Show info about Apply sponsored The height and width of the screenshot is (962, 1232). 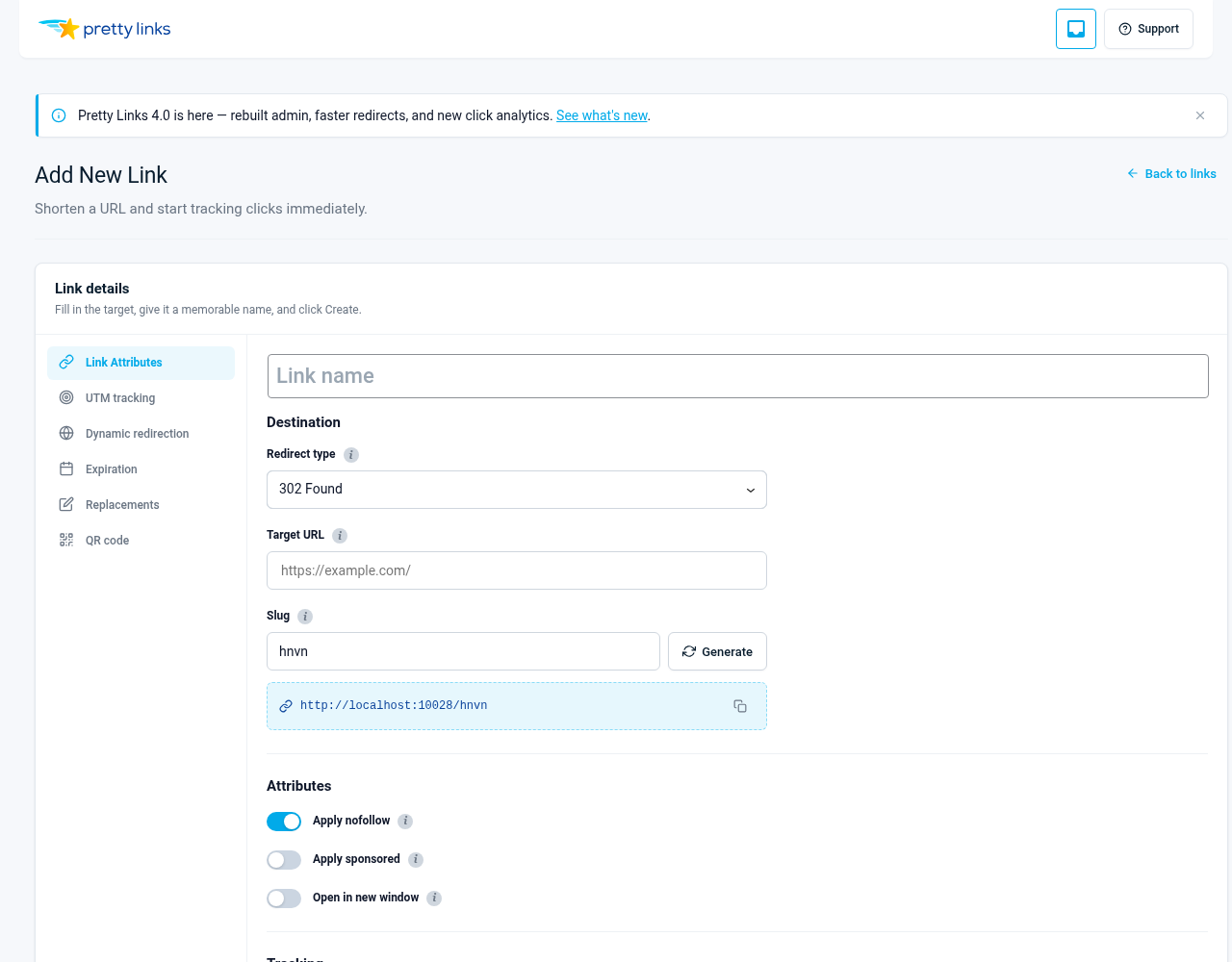pos(416,860)
